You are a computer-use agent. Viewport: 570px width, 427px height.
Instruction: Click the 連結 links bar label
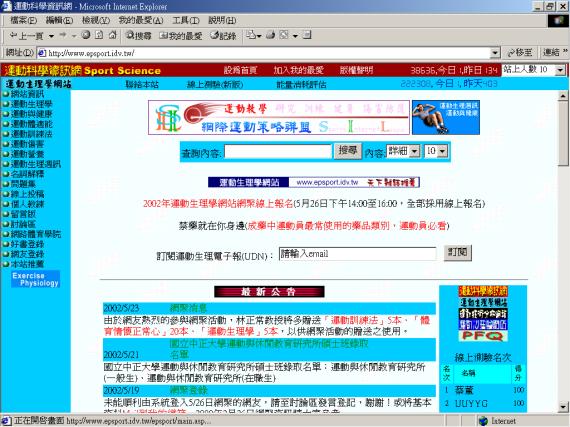[551, 53]
